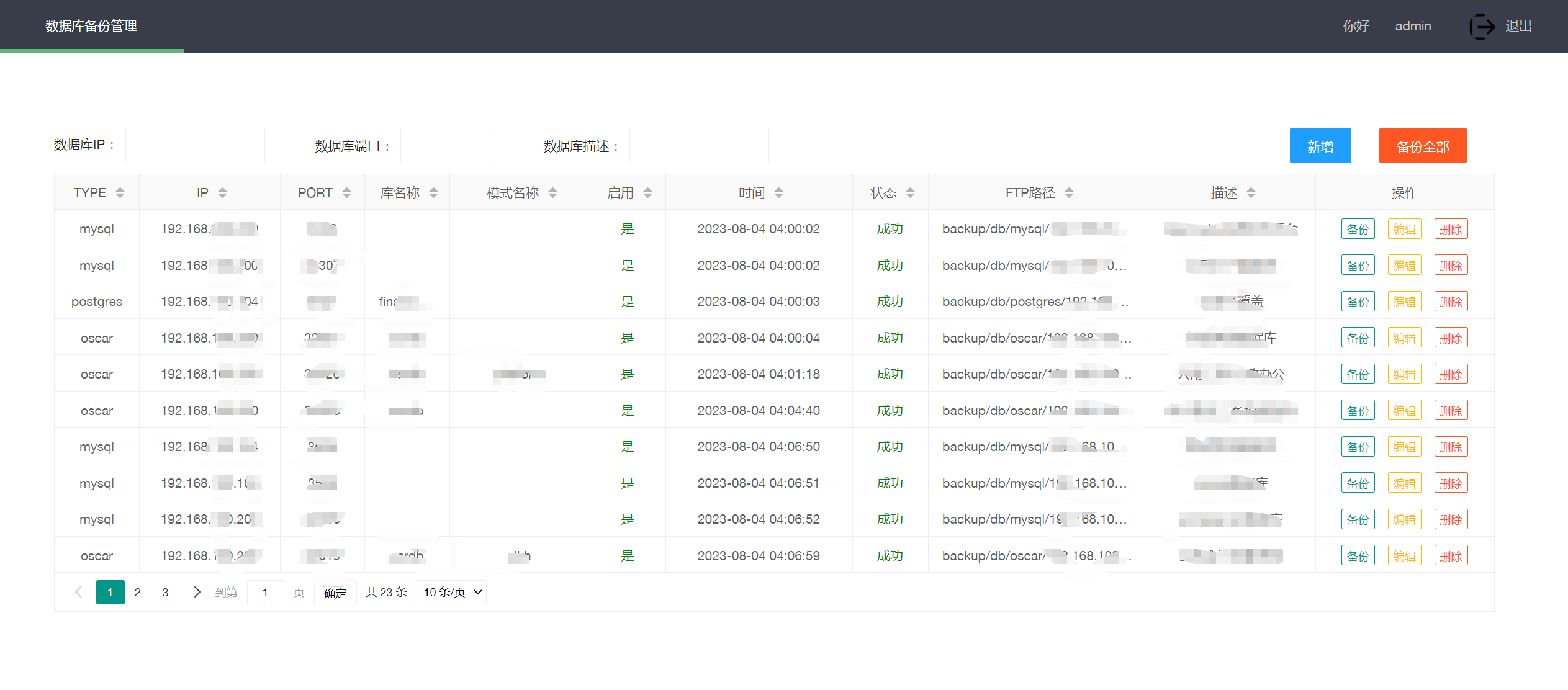
Task: Open the 数据库备份管理 tab
Action: [x=91, y=26]
